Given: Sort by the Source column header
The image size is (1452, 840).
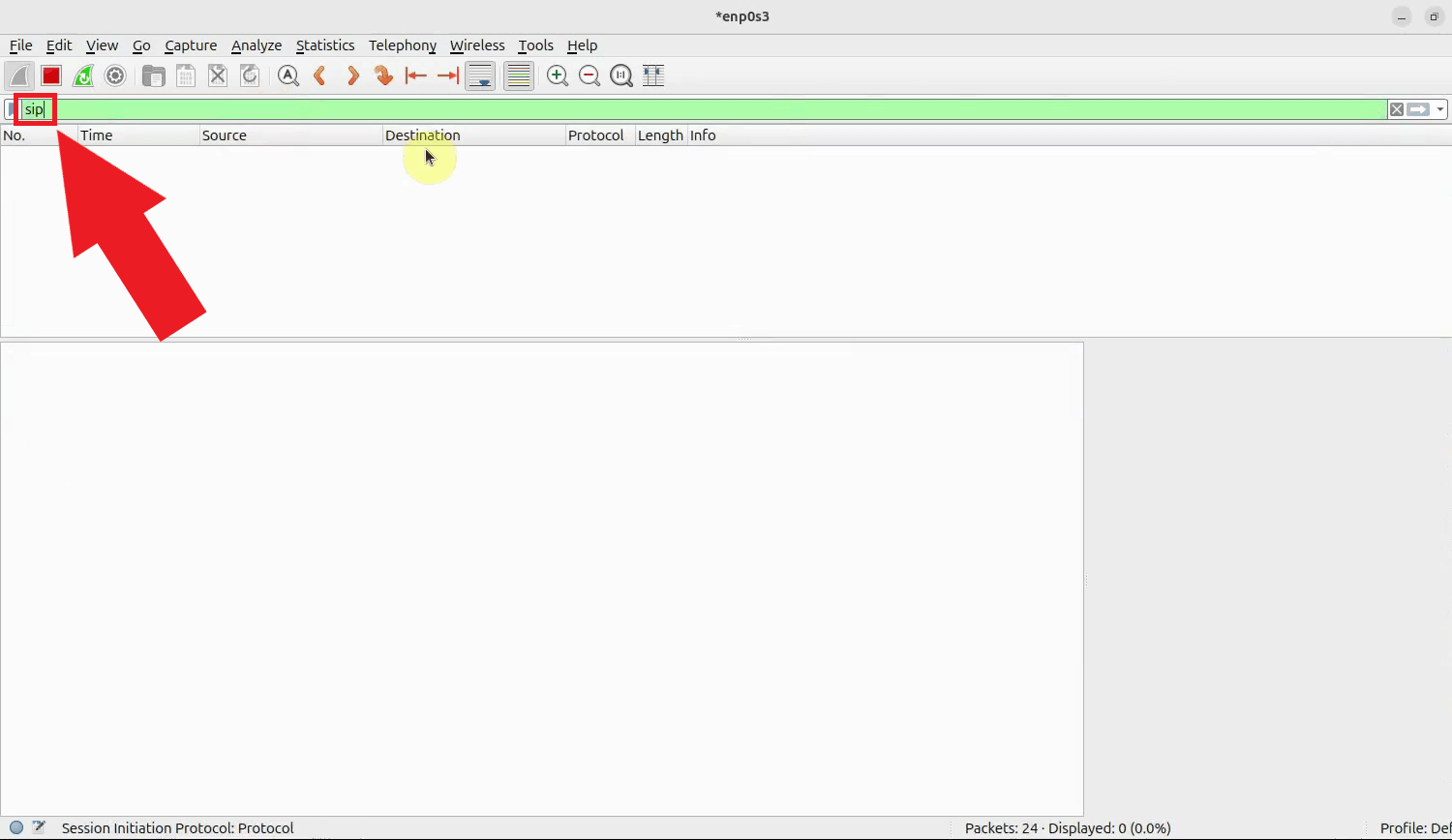Looking at the screenshot, I should pos(290,135).
